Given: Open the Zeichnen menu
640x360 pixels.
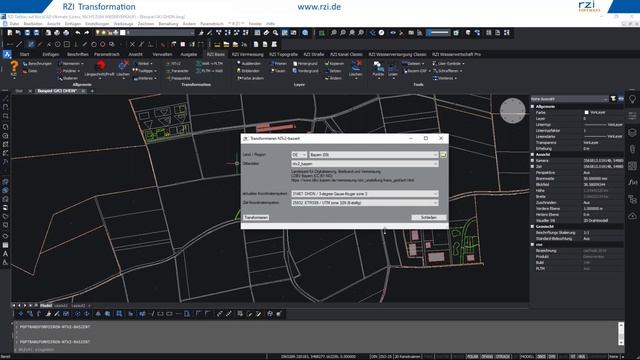Looking at the screenshot, I should (x=146, y=24).
